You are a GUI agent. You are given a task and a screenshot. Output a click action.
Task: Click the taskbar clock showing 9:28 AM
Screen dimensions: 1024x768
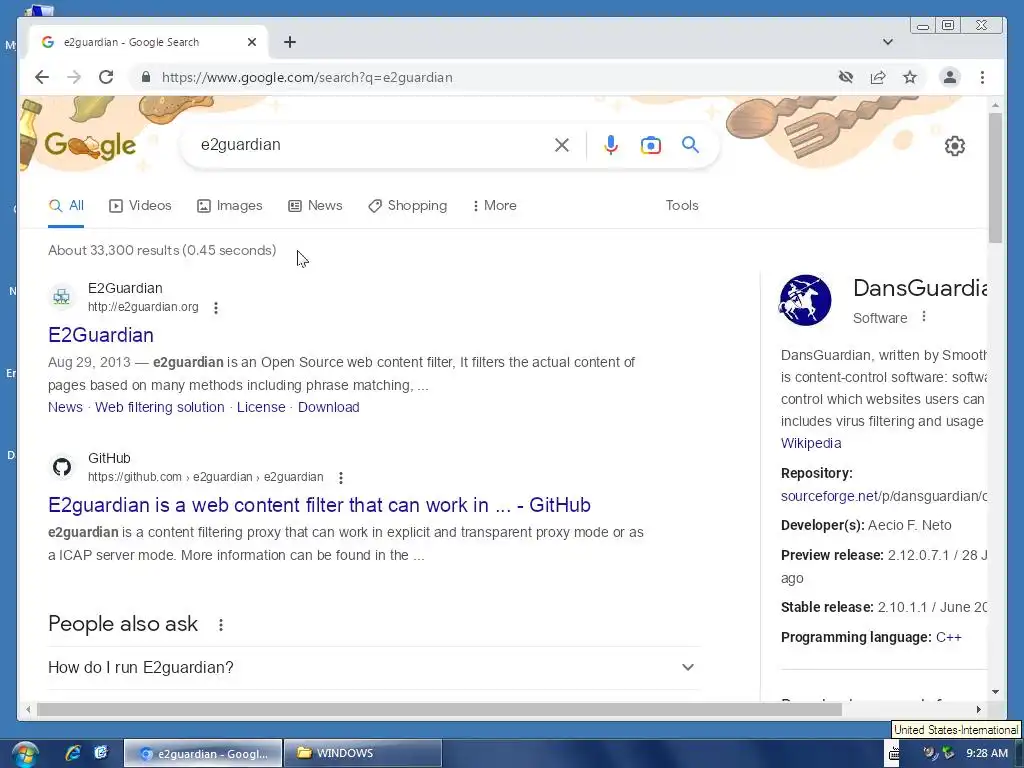click(x=987, y=753)
